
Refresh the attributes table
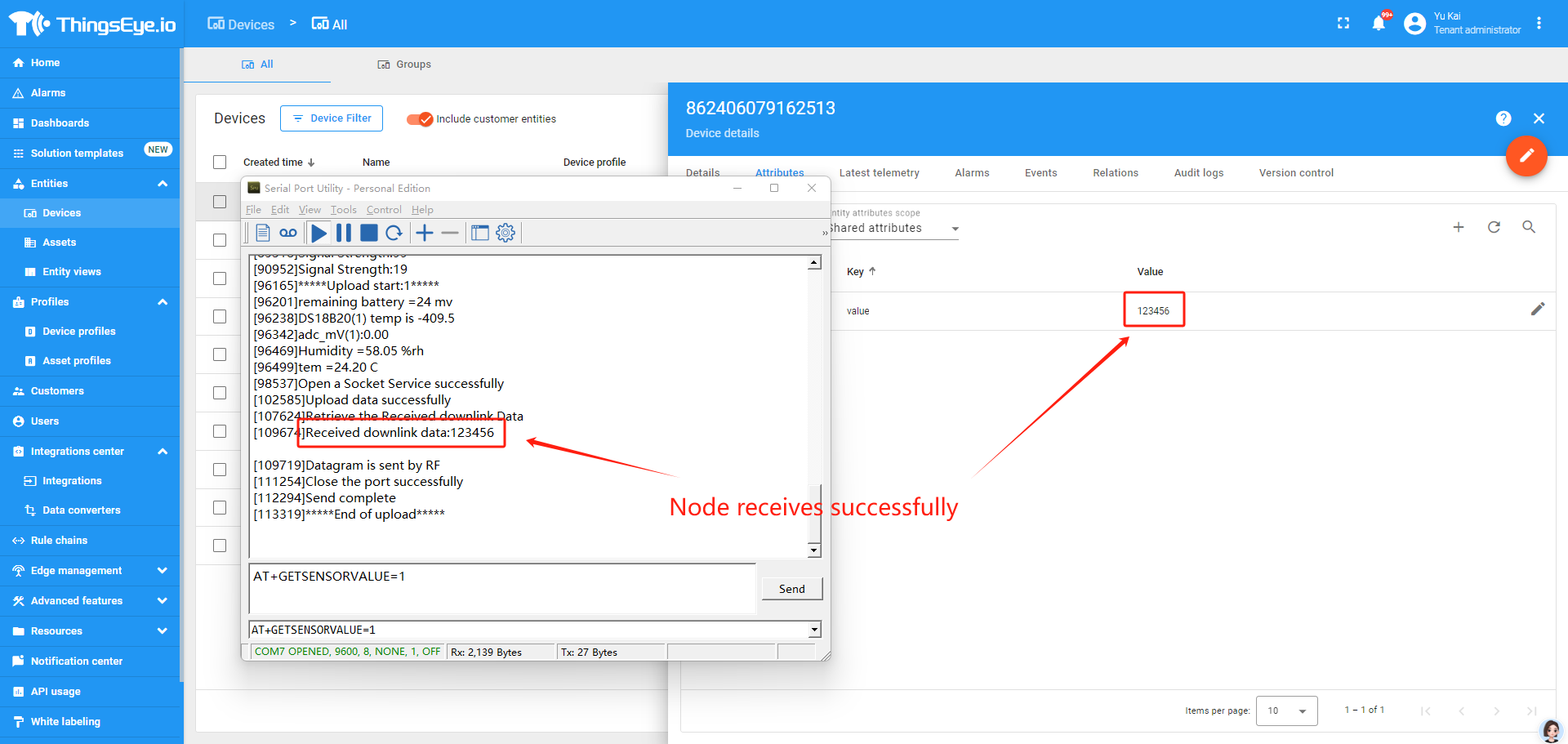[1494, 227]
